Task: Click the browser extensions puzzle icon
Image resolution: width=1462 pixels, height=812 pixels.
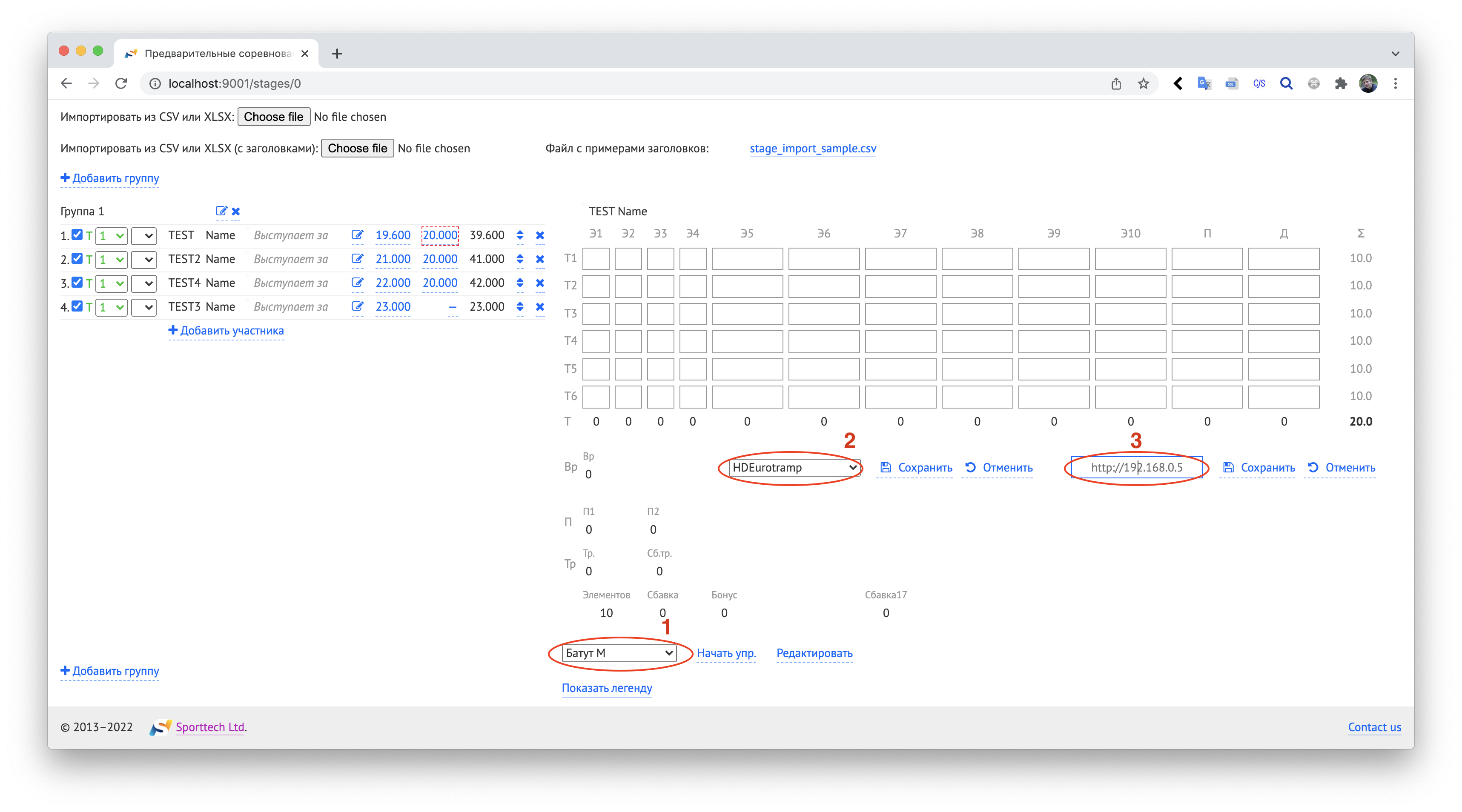Action: pyautogui.click(x=1341, y=84)
